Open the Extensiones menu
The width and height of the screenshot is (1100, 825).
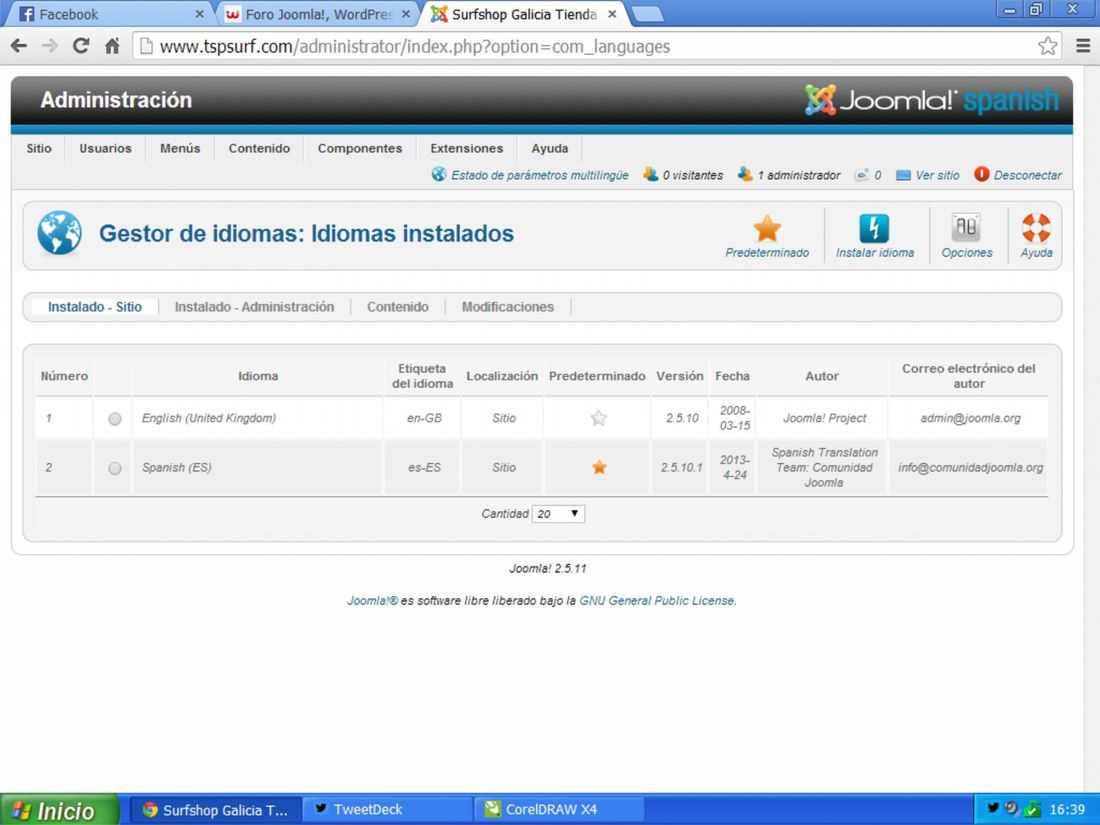coord(467,148)
